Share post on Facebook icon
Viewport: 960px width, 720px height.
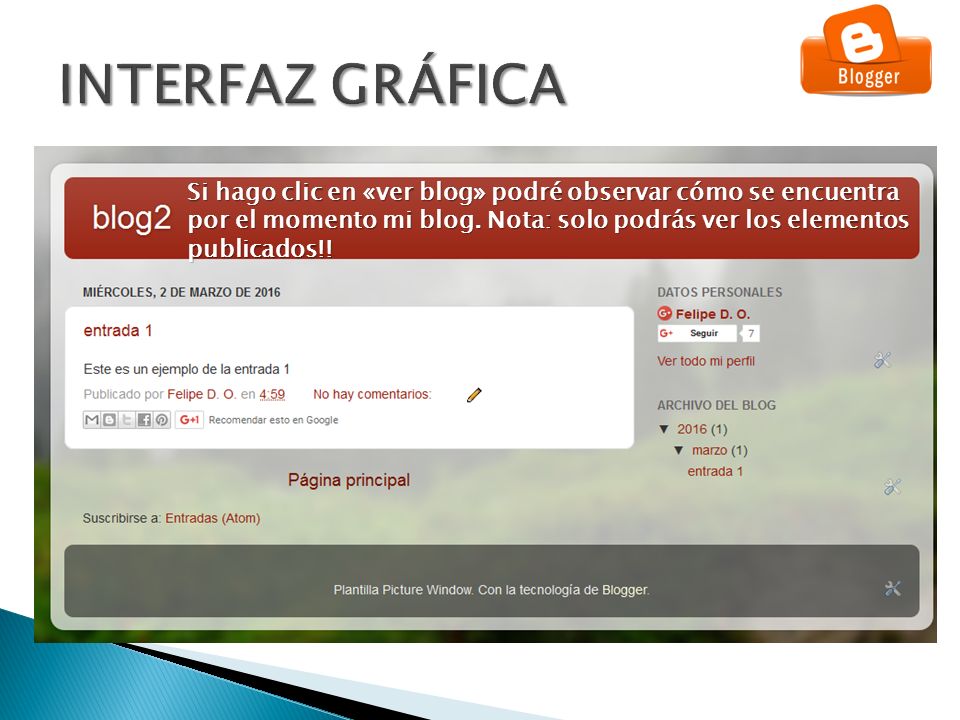click(x=144, y=419)
